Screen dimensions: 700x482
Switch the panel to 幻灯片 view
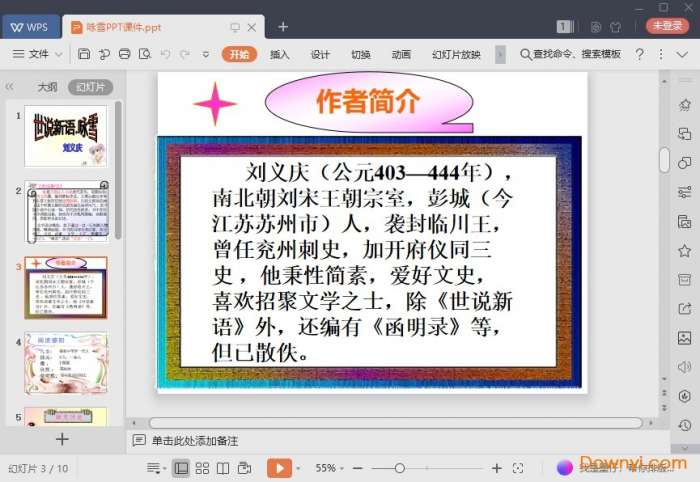(90, 87)
